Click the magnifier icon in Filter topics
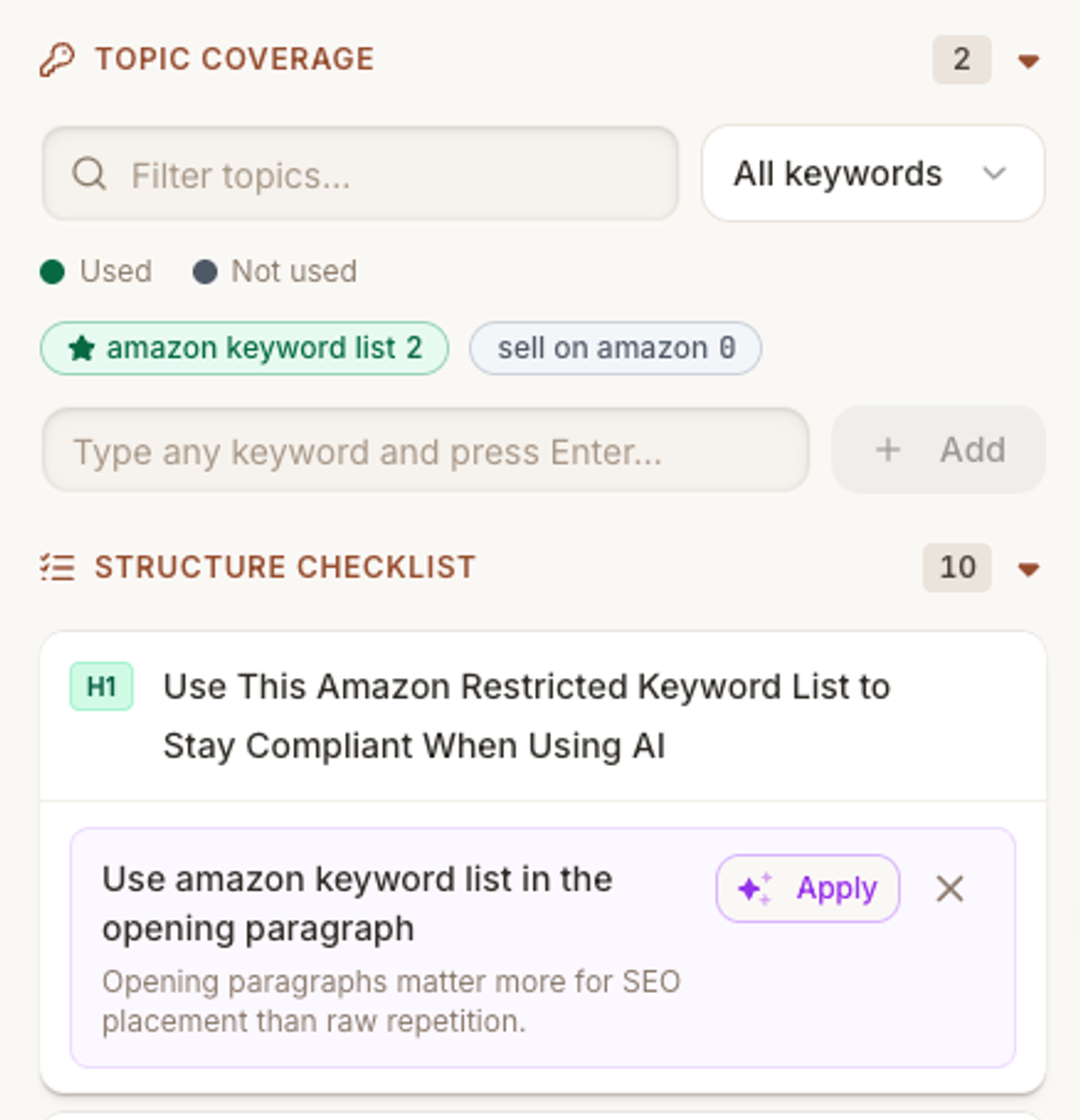1080x1120 pixels. [89, 174]
